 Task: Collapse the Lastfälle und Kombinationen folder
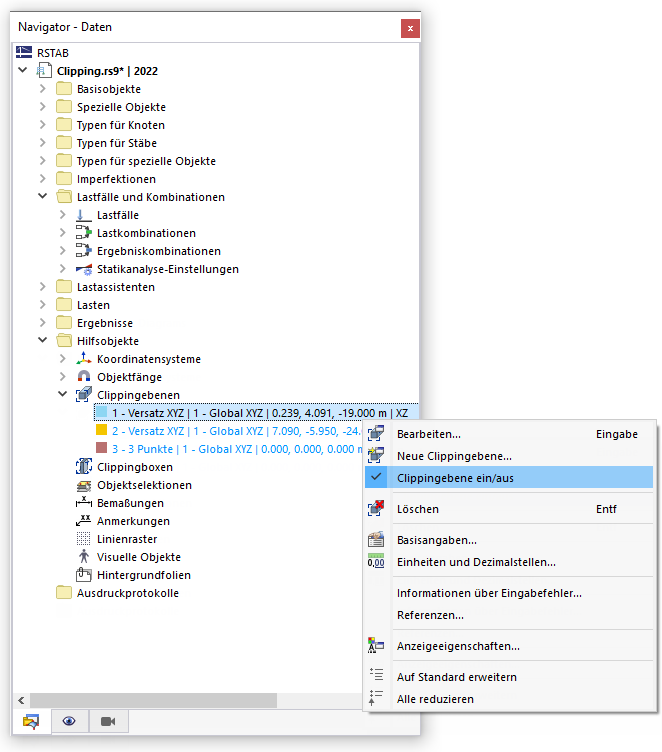tap(42, 197)
